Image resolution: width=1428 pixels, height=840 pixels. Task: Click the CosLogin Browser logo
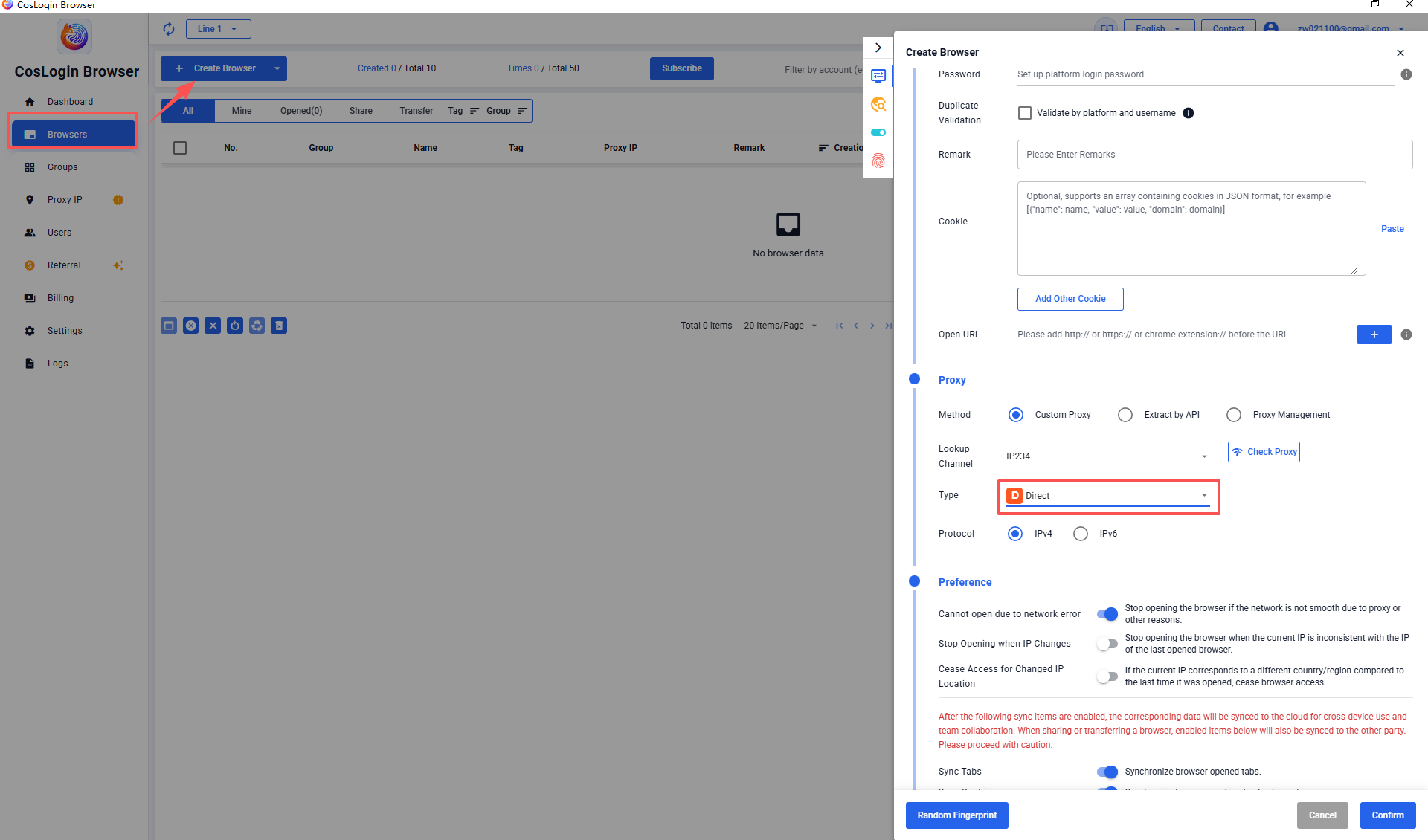pyautogui.click(x=74, y=36)
